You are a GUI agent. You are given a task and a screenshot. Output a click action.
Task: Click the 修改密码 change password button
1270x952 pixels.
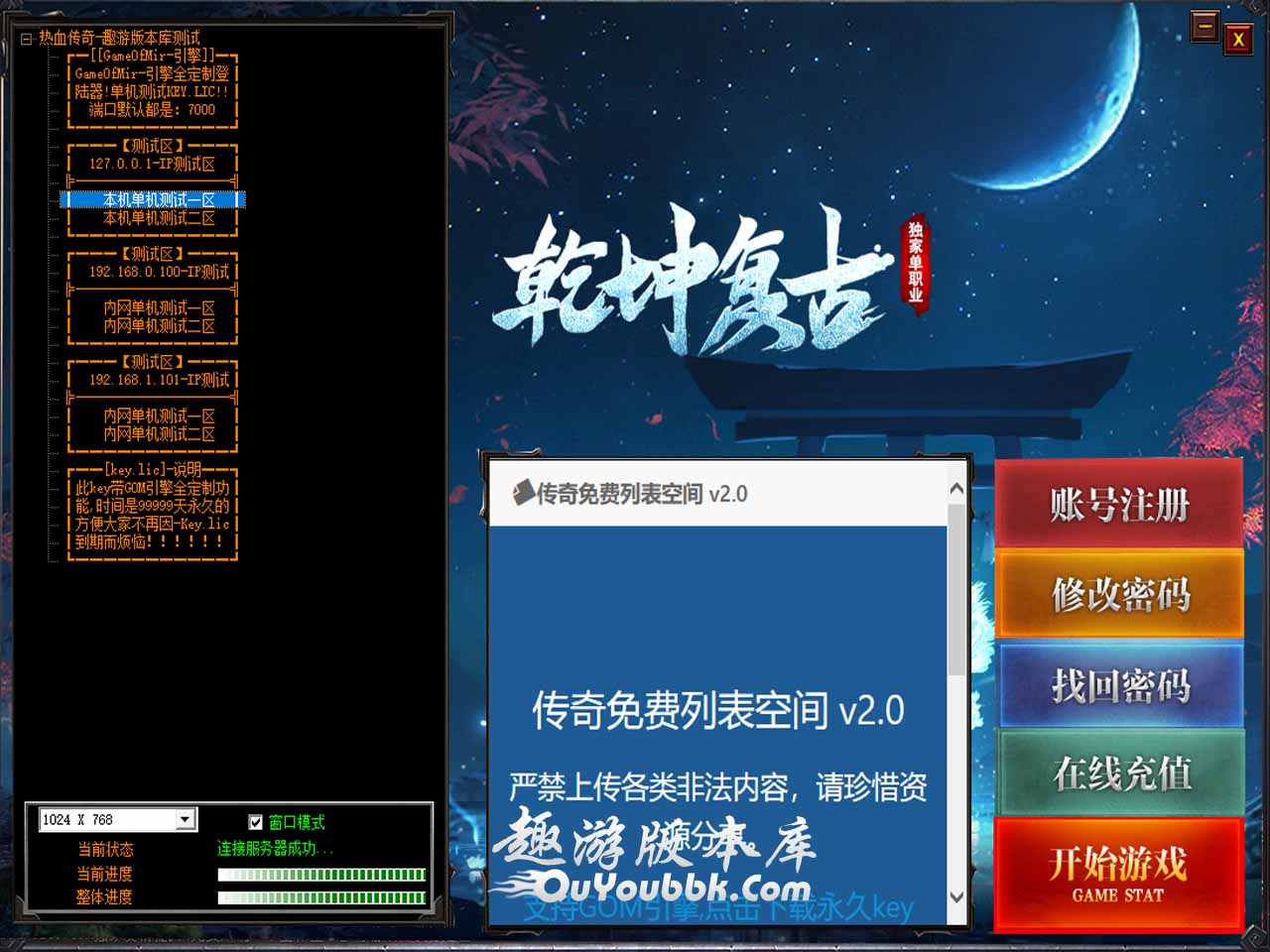[1119, 594]
